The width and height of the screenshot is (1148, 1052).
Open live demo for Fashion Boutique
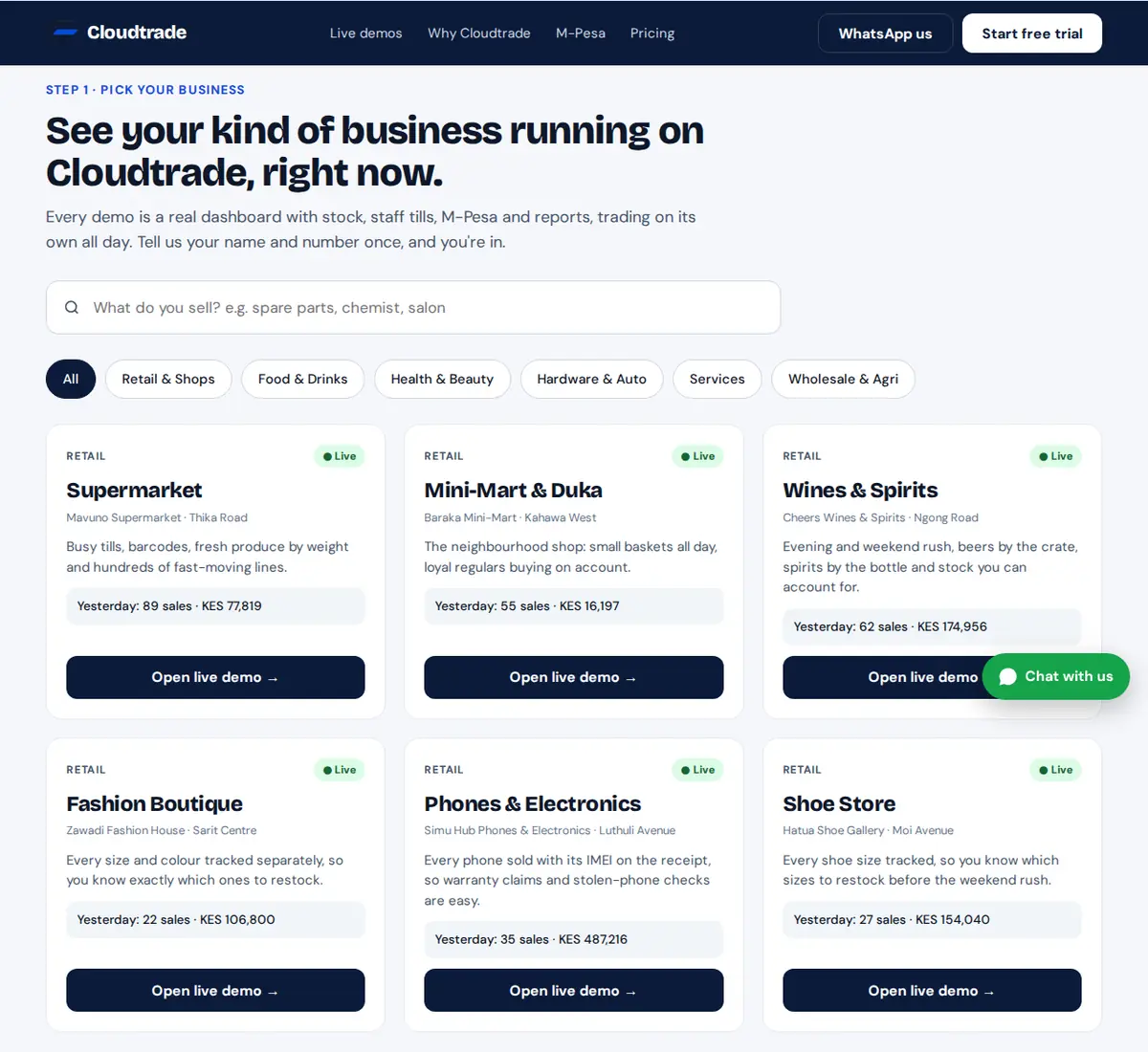tap(215, 991)
